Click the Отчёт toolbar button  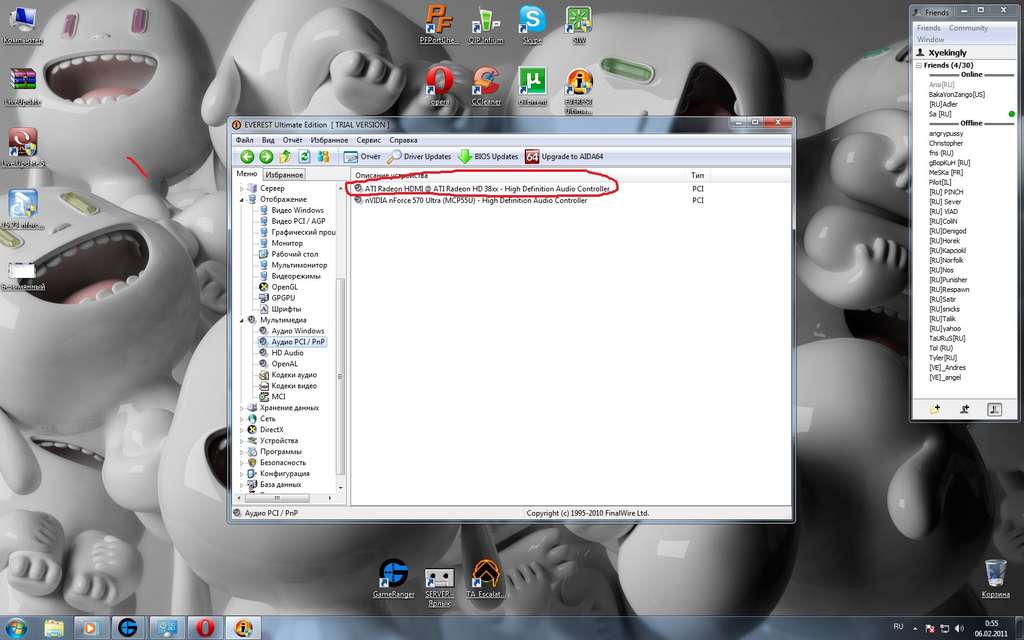362,157
